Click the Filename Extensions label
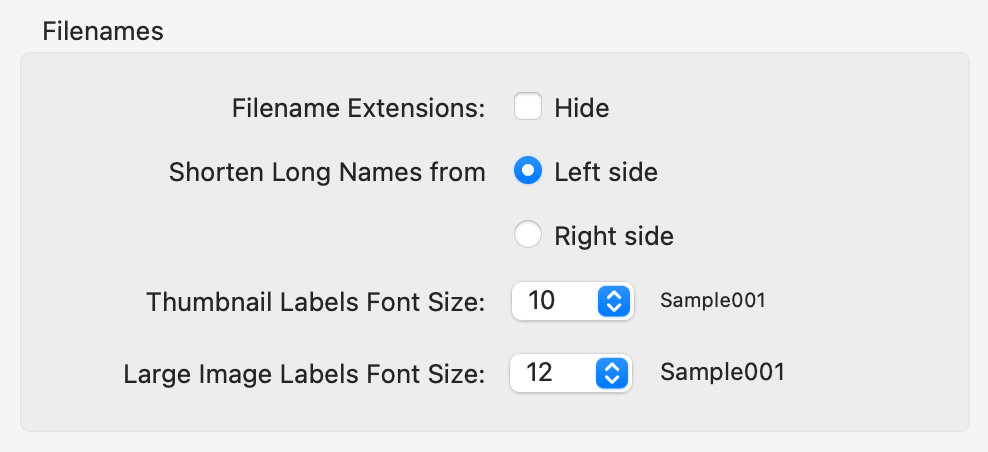 358,107
